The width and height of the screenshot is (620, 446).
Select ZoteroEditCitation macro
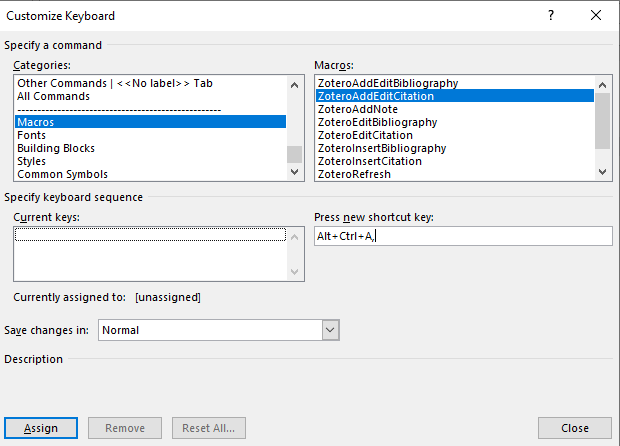pyautogui.click(x=455, y=135)
